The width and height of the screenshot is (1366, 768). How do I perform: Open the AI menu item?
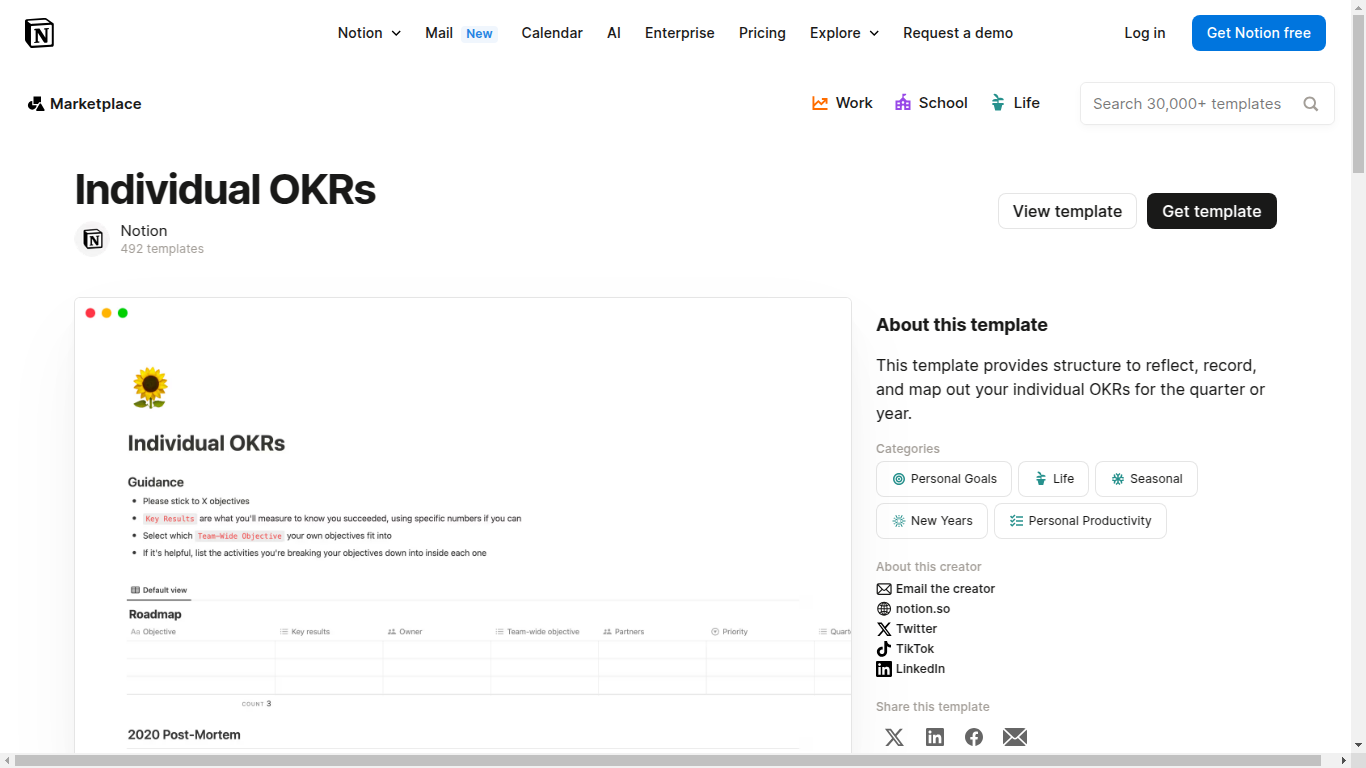coord(614,33)
